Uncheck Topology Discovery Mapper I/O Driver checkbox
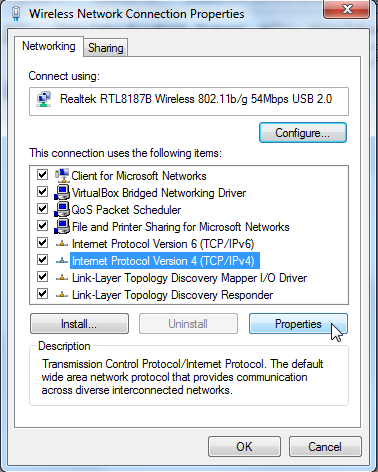 point(42,277)
